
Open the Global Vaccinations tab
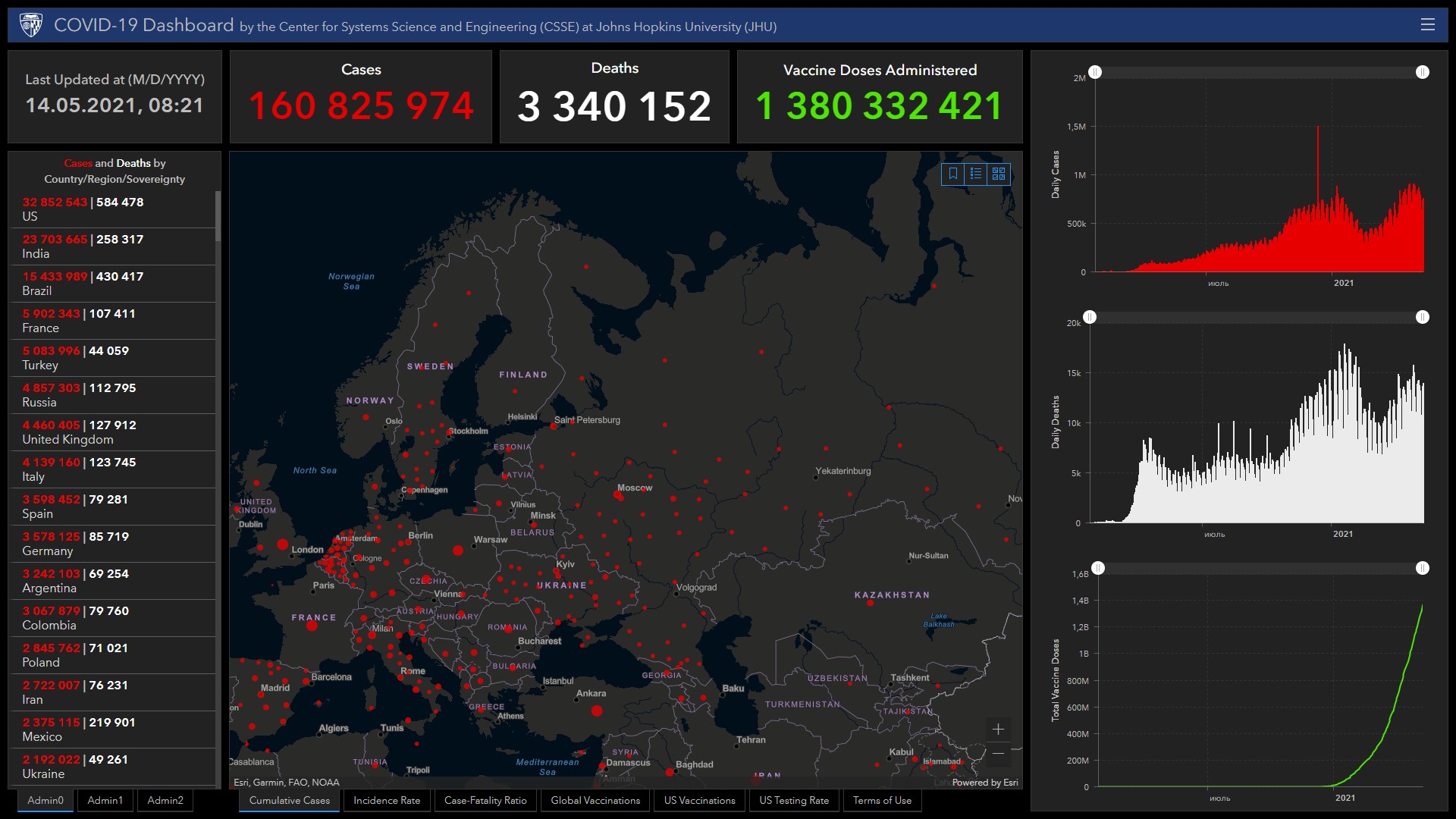(x=595, y=800)
